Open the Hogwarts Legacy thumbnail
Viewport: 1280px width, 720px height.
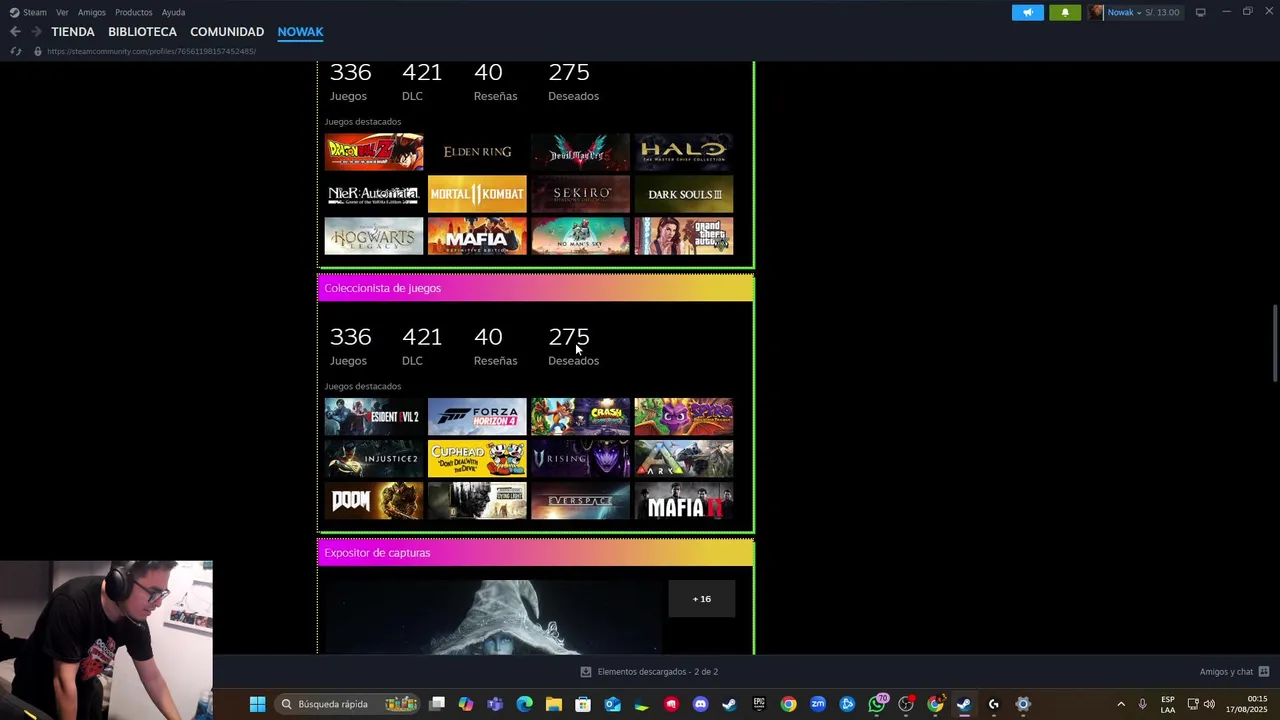tap(374, 236)
